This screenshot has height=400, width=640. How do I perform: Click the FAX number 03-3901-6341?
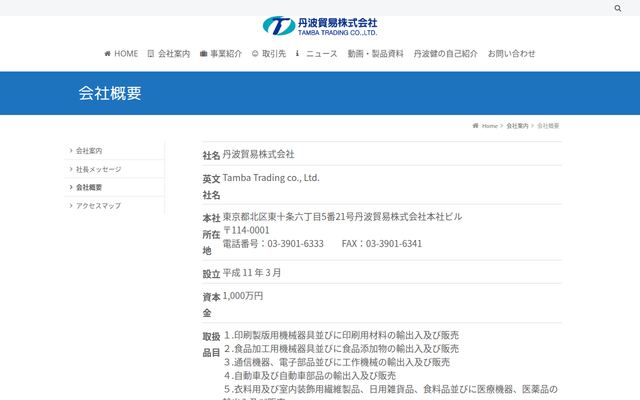pos(393,244)
